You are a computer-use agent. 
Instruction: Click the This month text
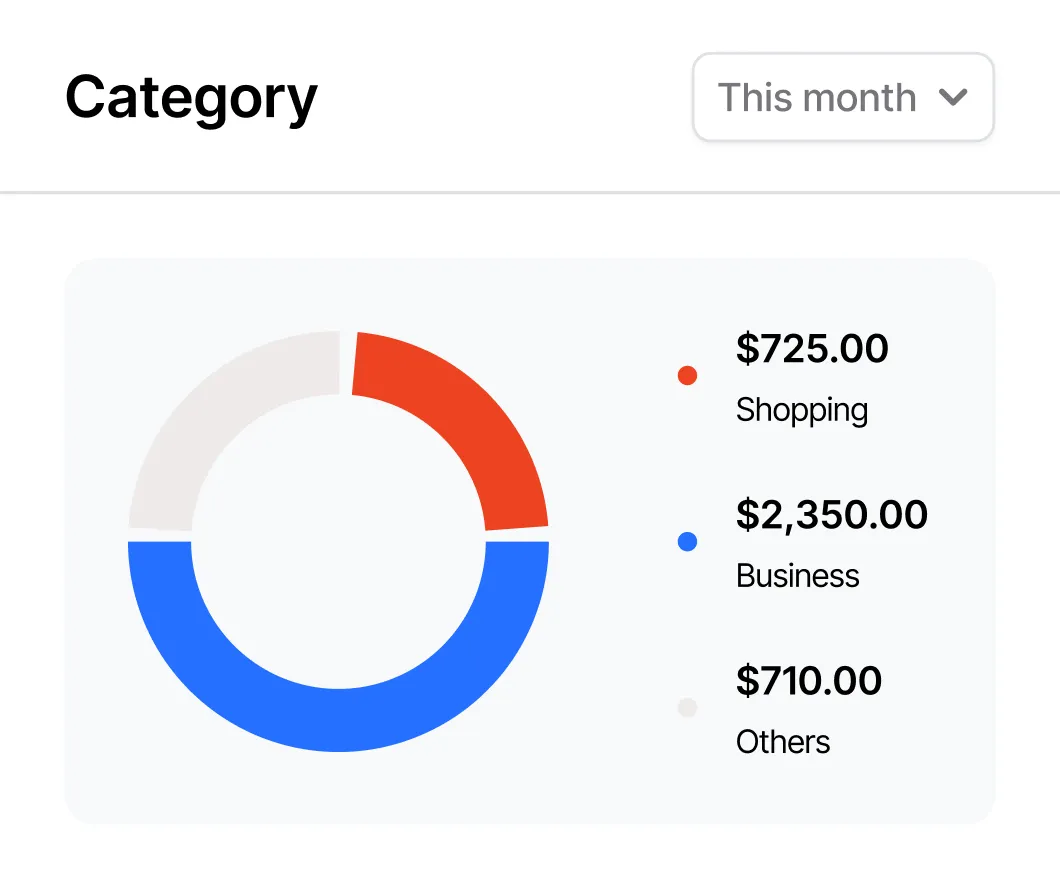coord(817,98)
